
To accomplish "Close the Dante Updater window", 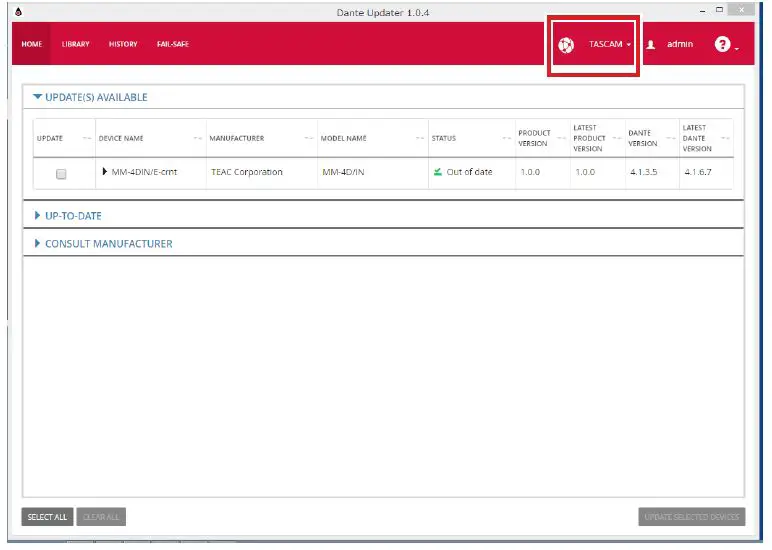I will (741, 10).
